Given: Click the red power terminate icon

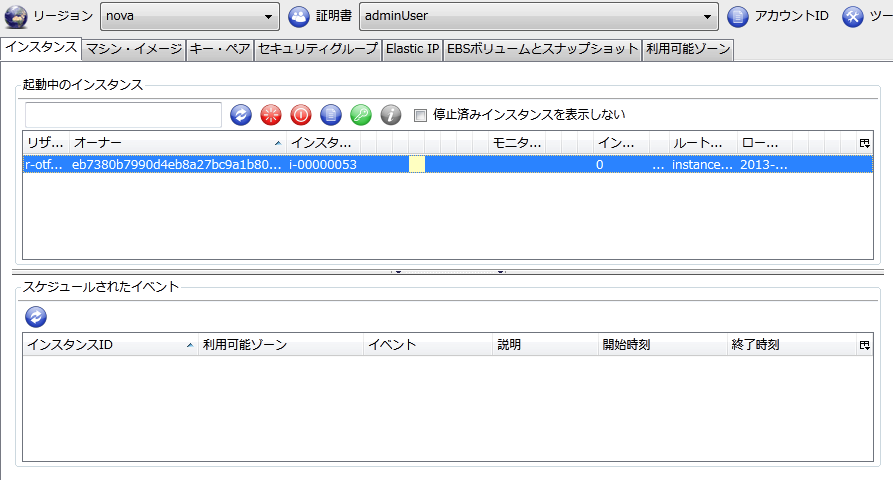Looking at the screenshot, I should point(300,115).
